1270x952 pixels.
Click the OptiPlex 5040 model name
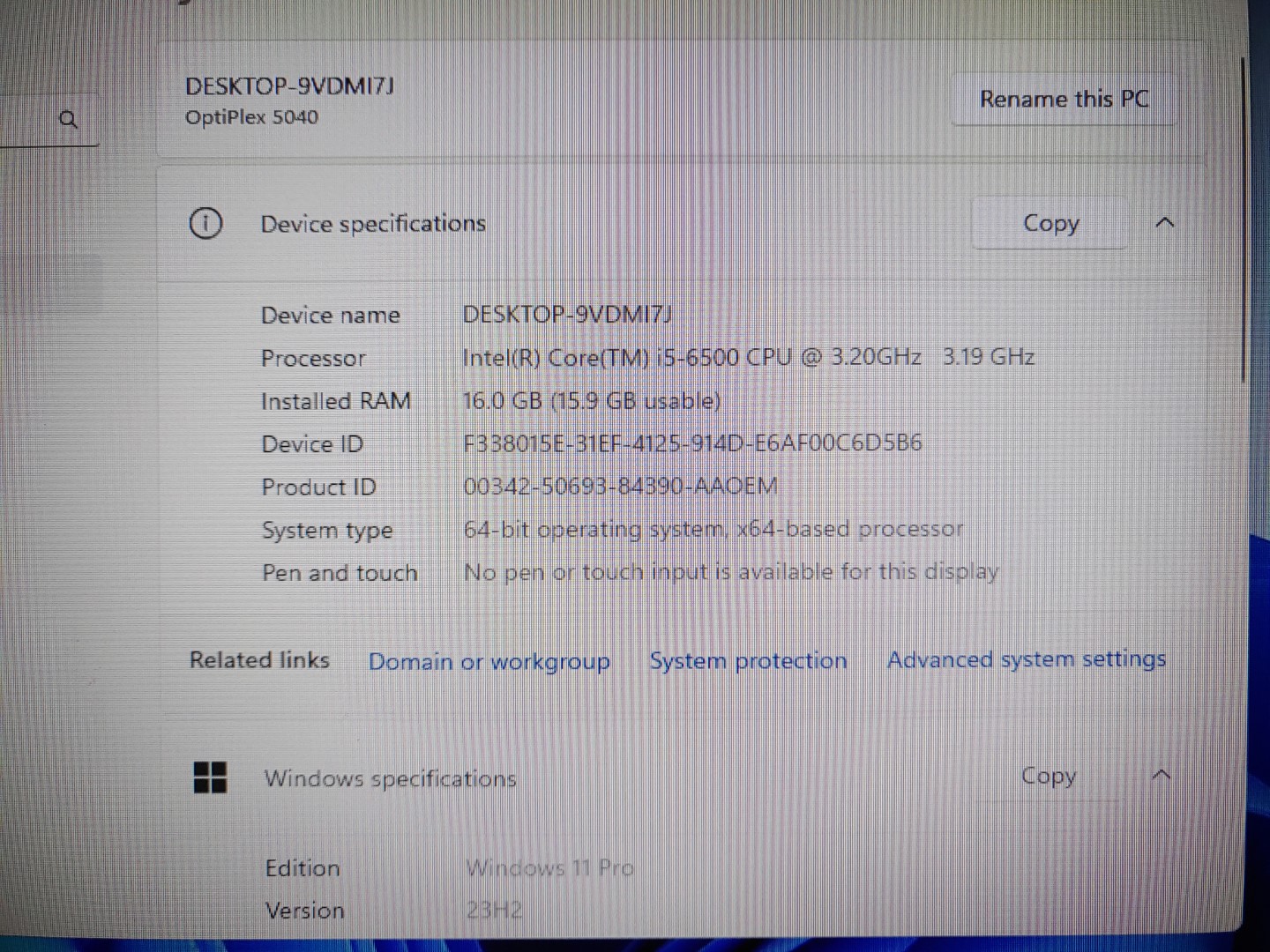(x=252, y=117)
